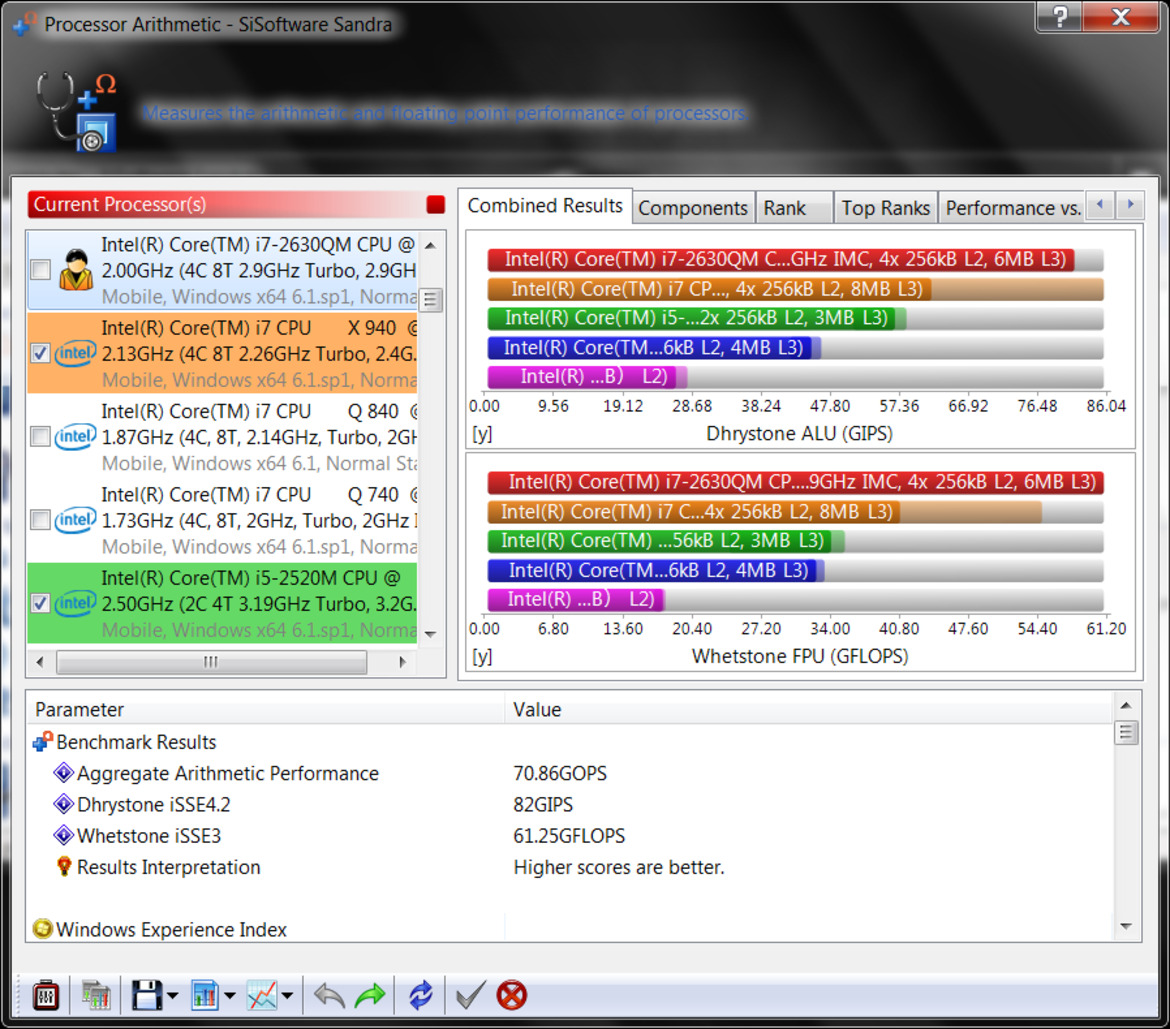
Task: Click the help question mark button
Action: pyautogui.click(x=1060, y=16)
